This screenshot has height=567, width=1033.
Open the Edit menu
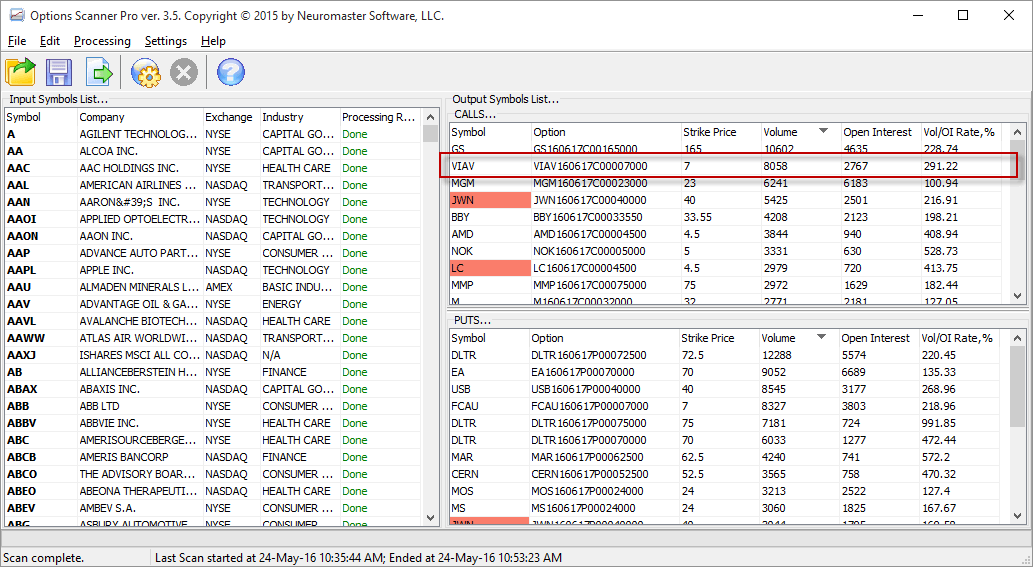(x=50, y=41)
